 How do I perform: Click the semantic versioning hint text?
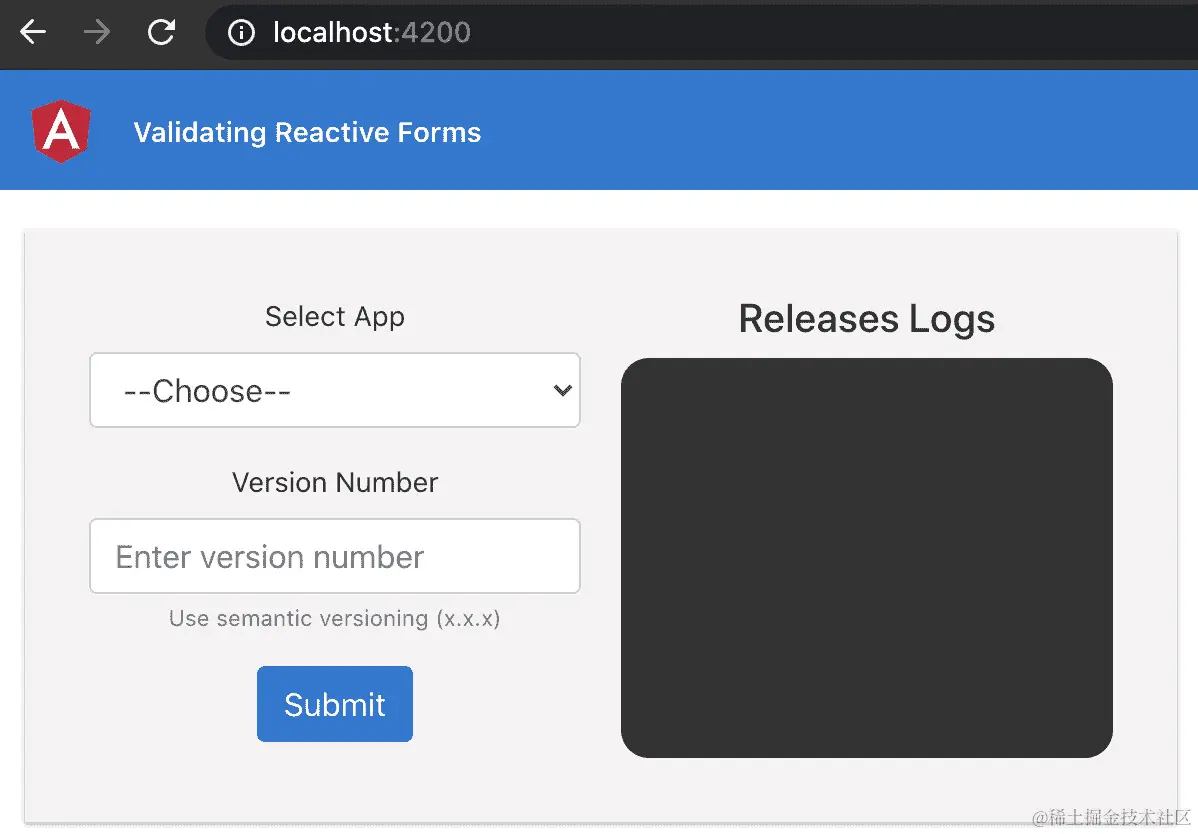335,618
